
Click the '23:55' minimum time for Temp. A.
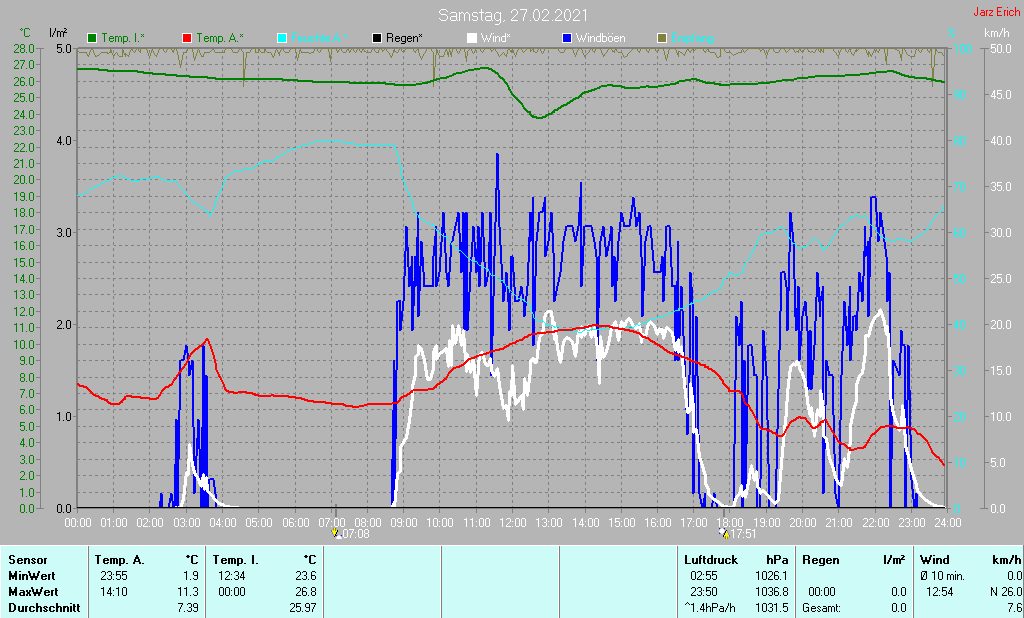point(114,576)
